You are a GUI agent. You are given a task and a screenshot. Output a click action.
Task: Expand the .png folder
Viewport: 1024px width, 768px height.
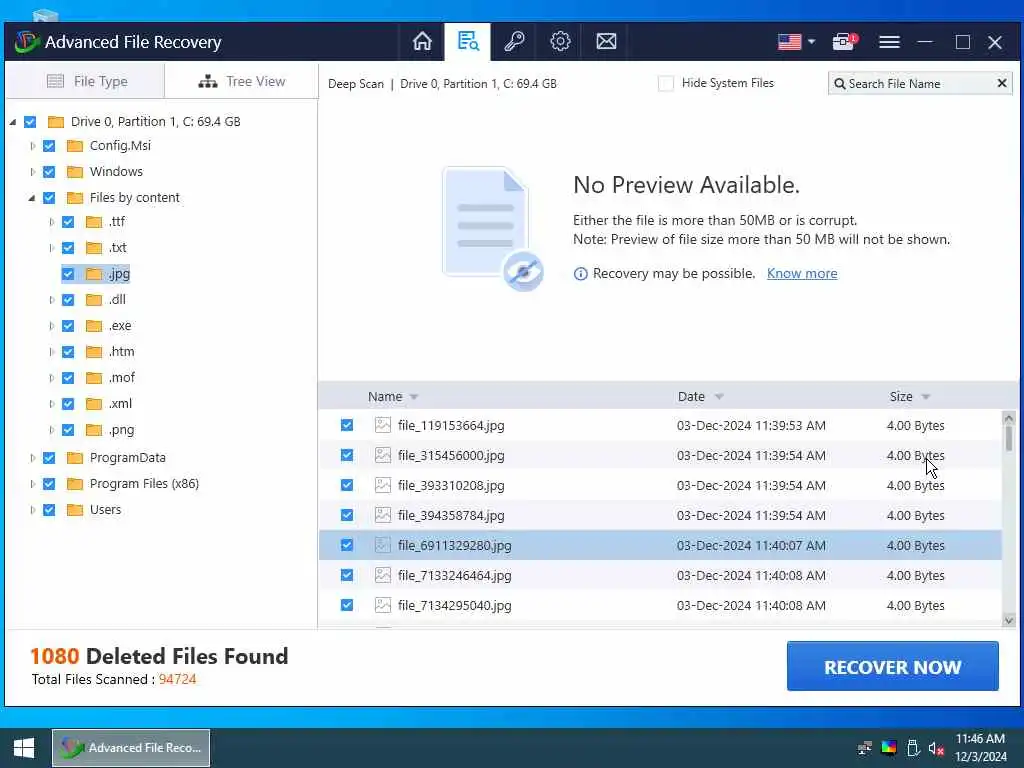(51, 430)
